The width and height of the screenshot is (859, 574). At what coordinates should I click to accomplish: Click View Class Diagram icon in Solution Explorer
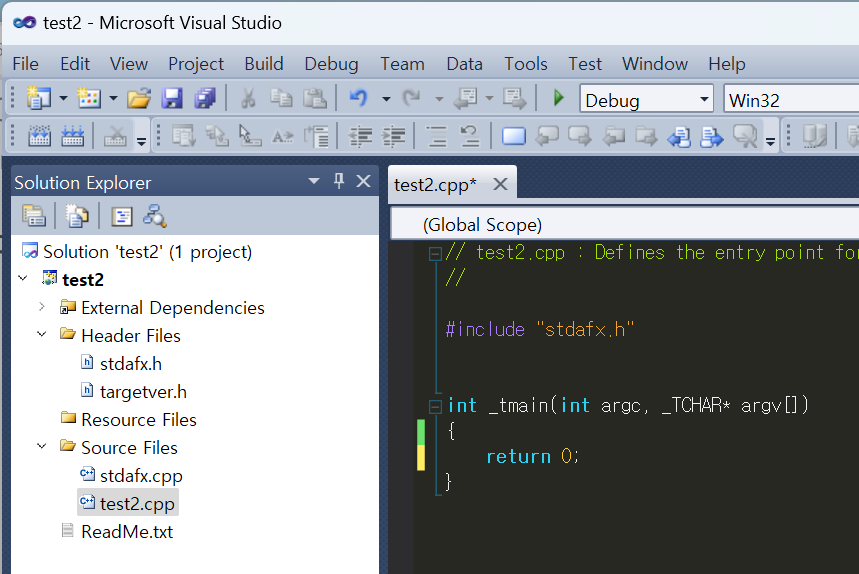click(x=154, y=216)
